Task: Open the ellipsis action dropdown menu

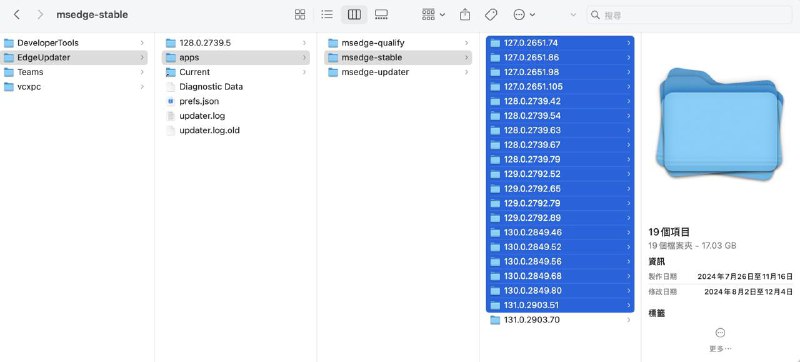Action: pos(524,15)
